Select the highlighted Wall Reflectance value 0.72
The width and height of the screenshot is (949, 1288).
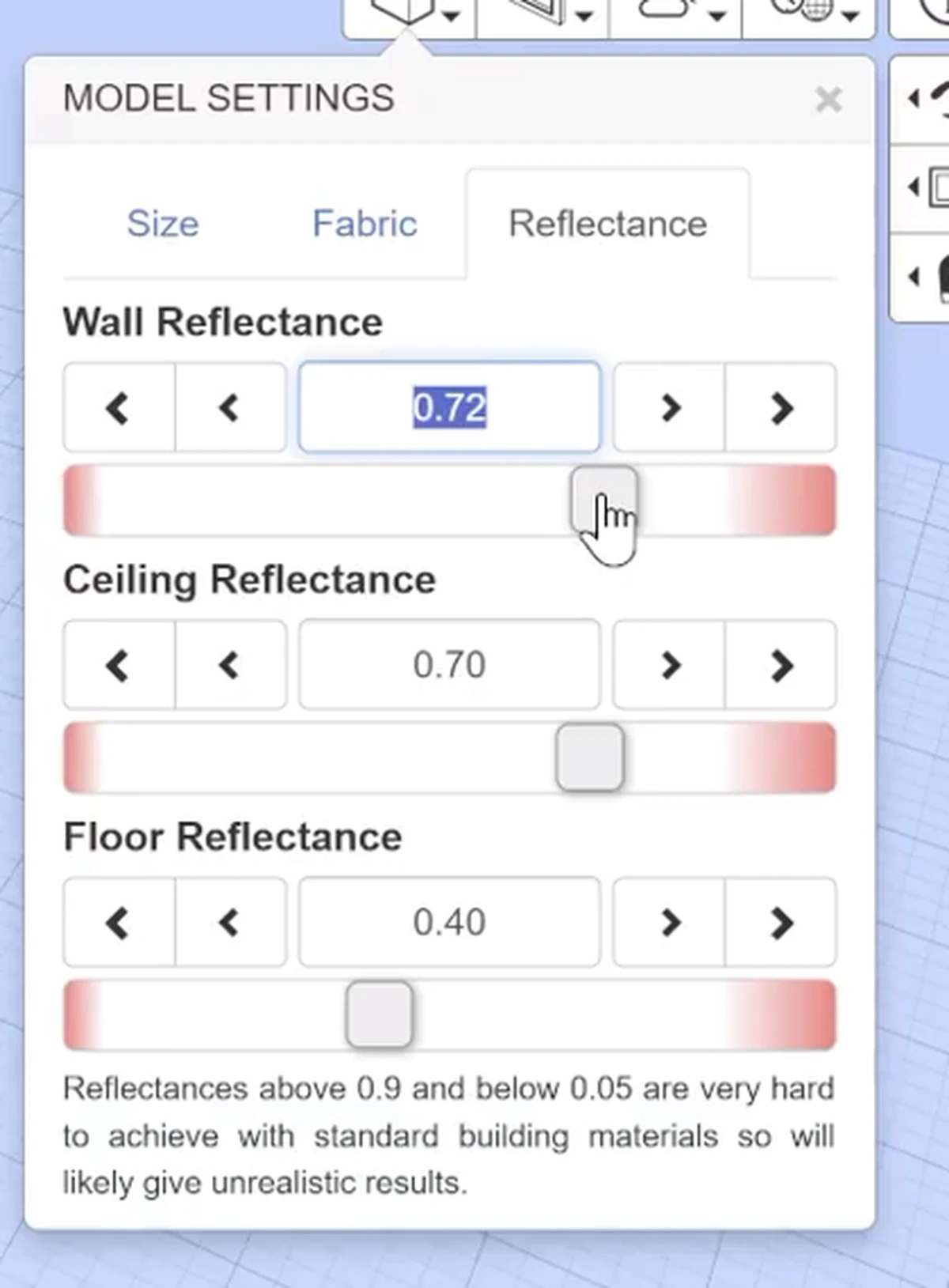(x=449, y=408)
